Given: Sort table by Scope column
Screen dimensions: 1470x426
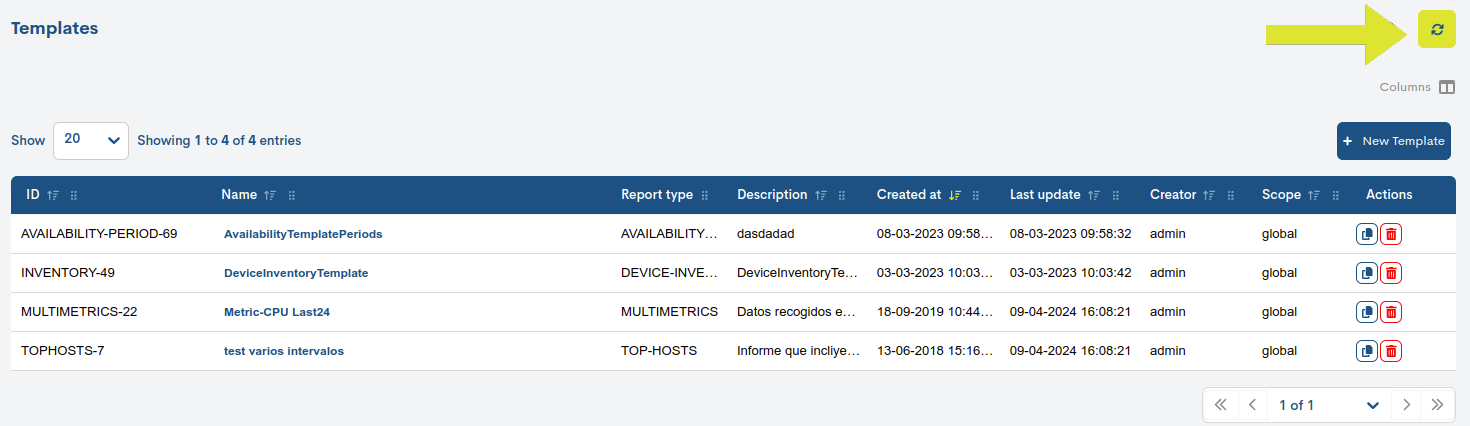Looking at the screenshot, I should pyautogui.click(x=1314, y=195).
